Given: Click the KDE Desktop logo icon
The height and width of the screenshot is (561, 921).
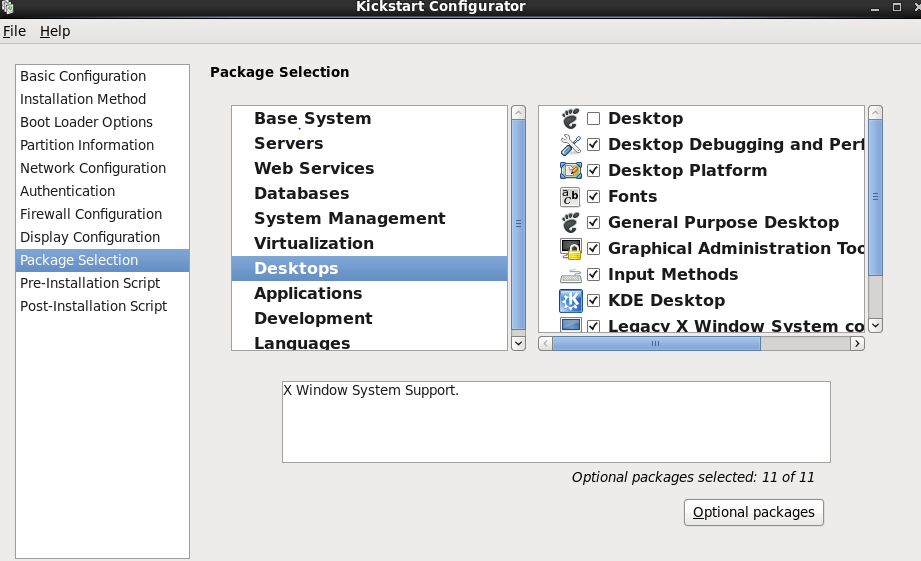Looking at the screenshot, I should (570, 301).
